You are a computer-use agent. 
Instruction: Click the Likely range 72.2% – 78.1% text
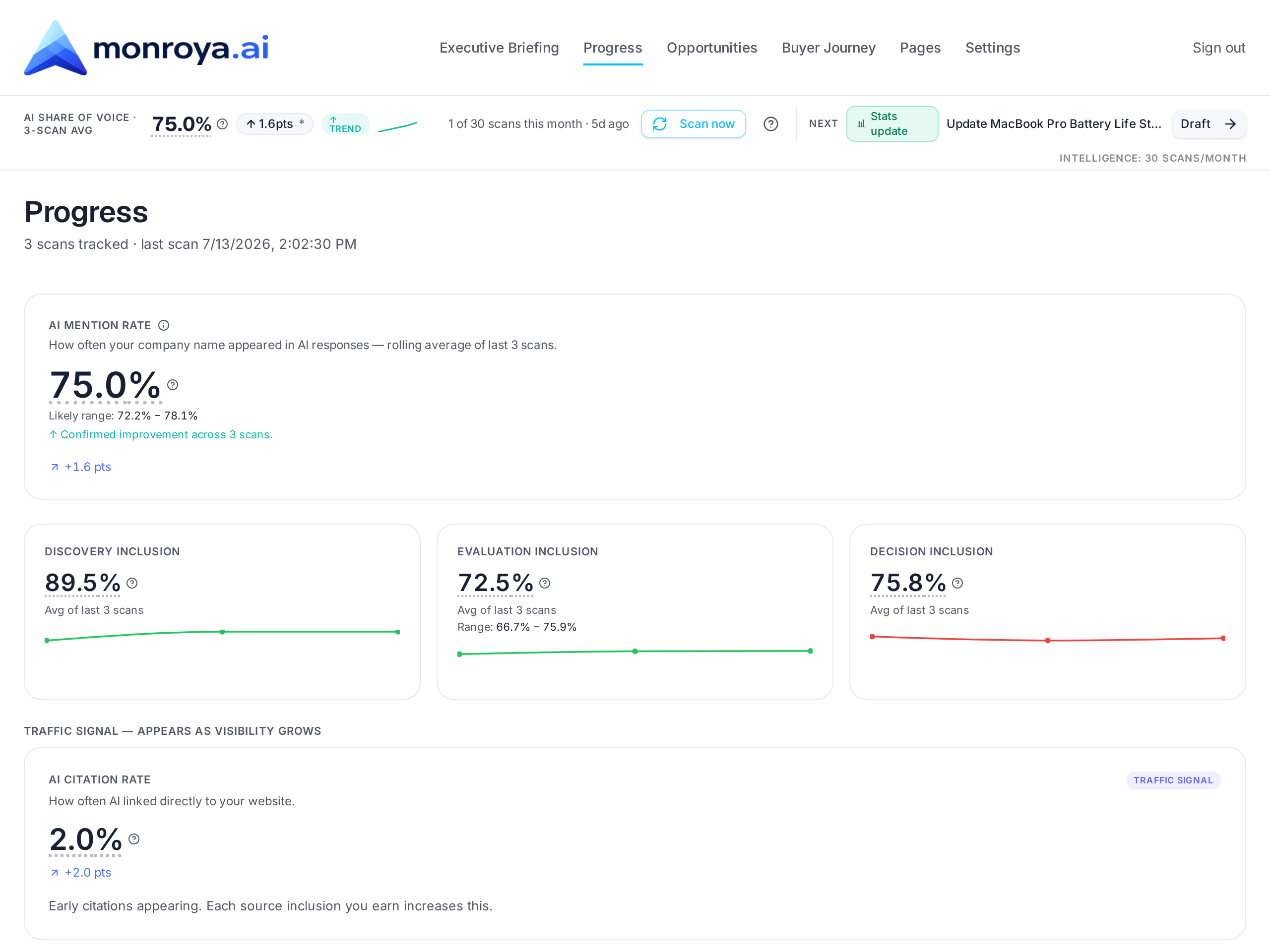(123, 416)
